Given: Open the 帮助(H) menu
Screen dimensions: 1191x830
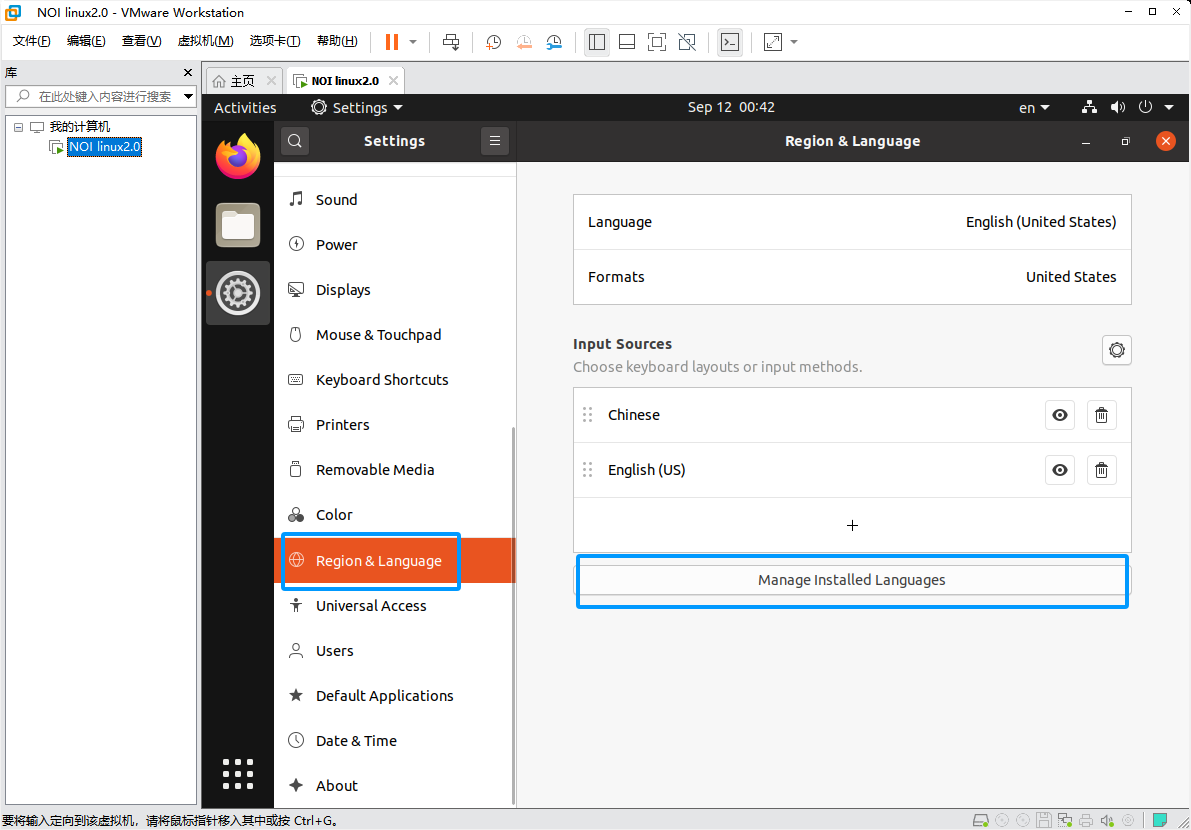Looking at the screenshot, I should [x=337, y=41].
